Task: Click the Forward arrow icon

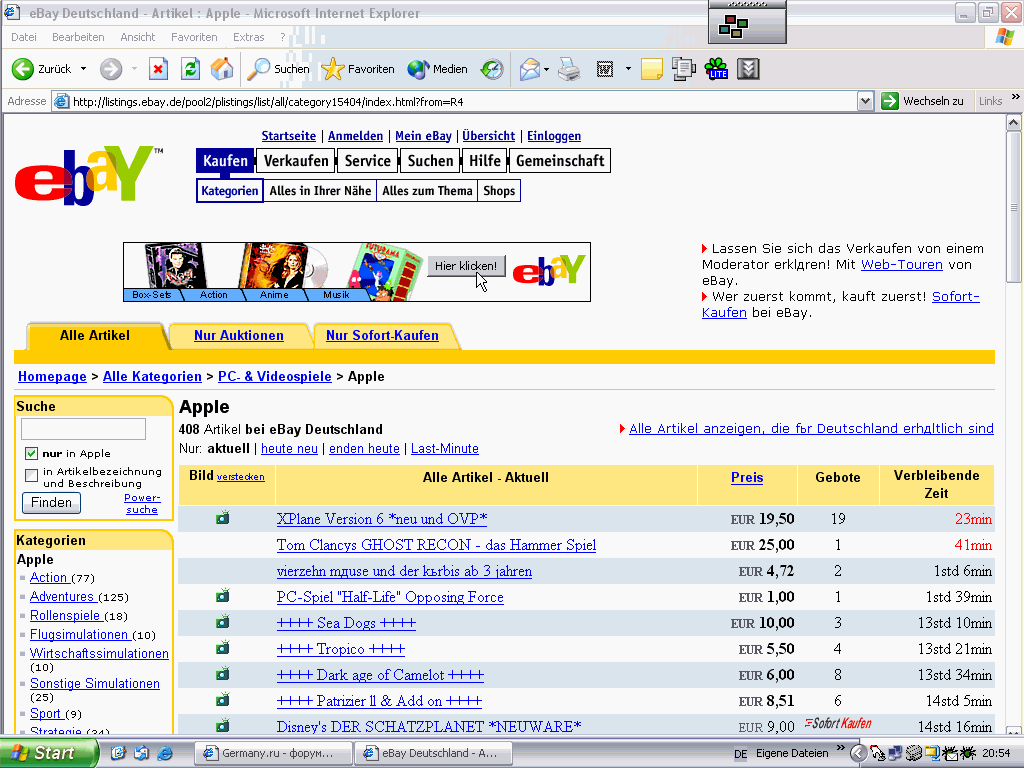Action: coord(111,69)
